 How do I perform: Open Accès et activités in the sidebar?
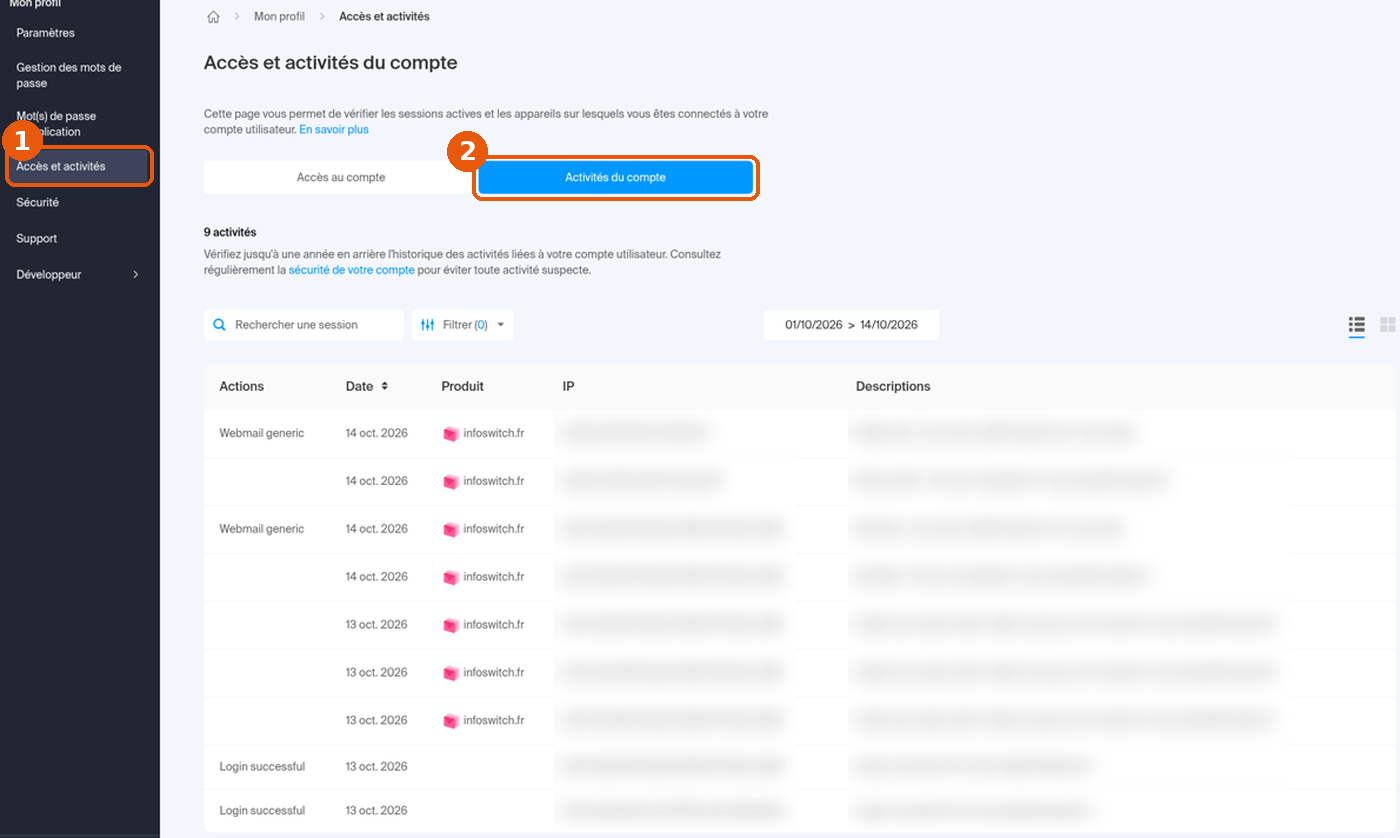point(80,166)
